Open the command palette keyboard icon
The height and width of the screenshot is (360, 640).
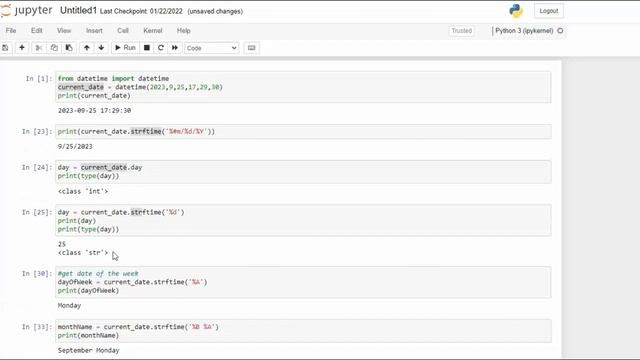(251, 48)
